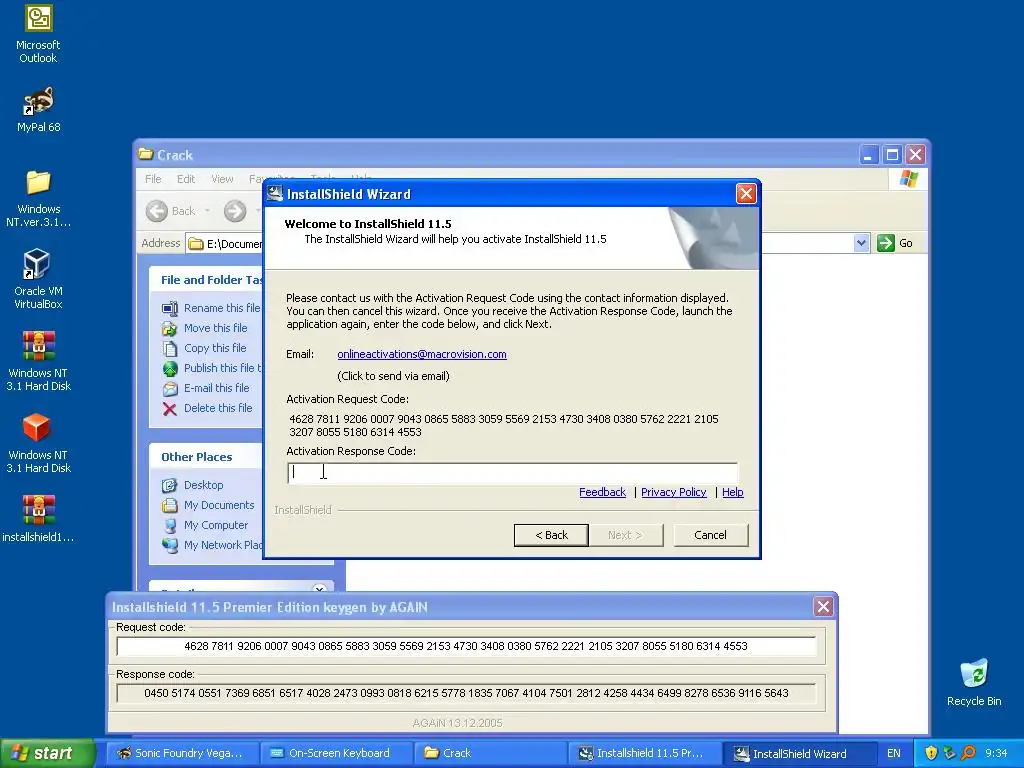1024x768 pixels.
Task: Open Windows NT.ver.3.1 folder on desktop
Action: tap(38, 199)
